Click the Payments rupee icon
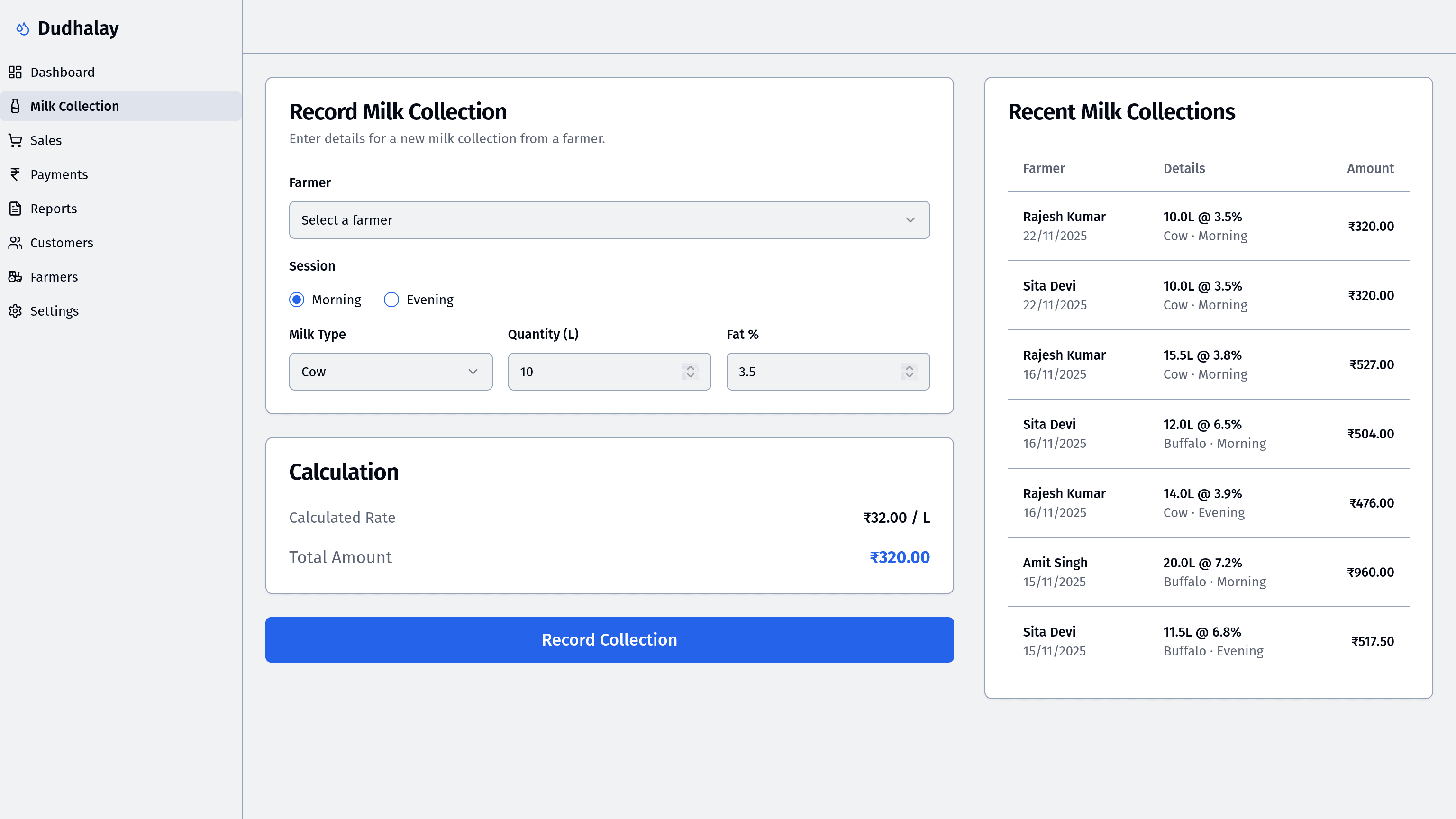 tap(15, 174)
